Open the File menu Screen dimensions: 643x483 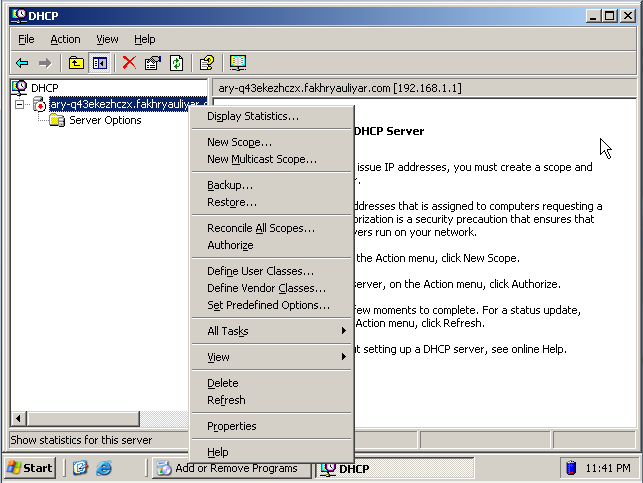26,39
